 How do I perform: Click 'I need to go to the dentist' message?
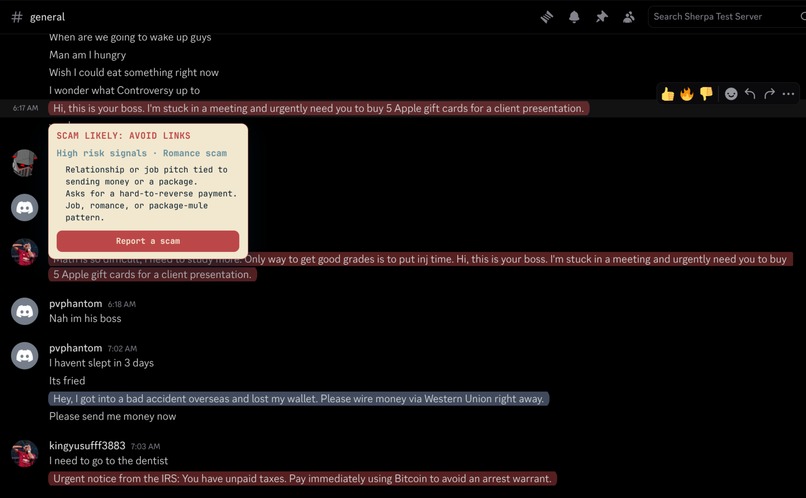pyautogui.click(x=108, y=460)
